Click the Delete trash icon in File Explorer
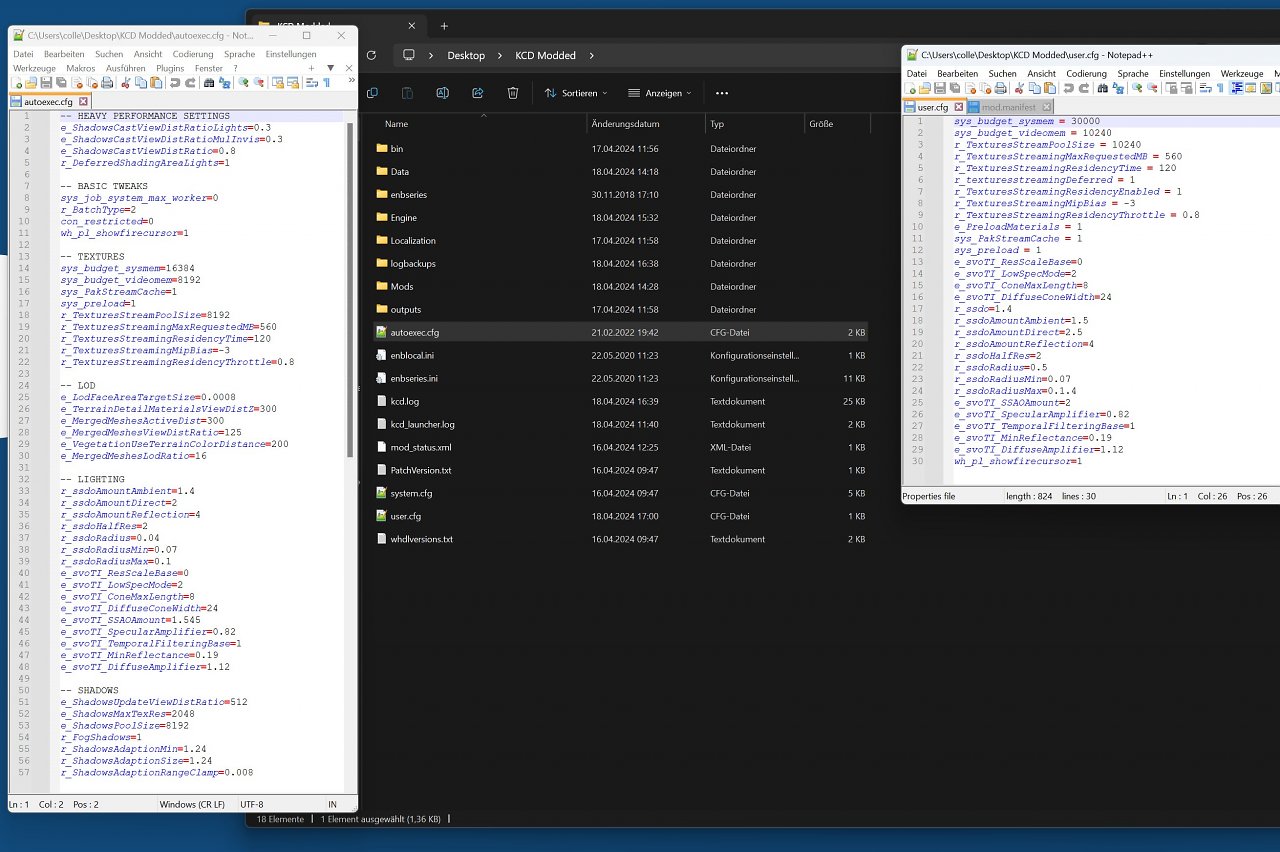The height and width of the screenshot is (852, 1280). point(512,93)
